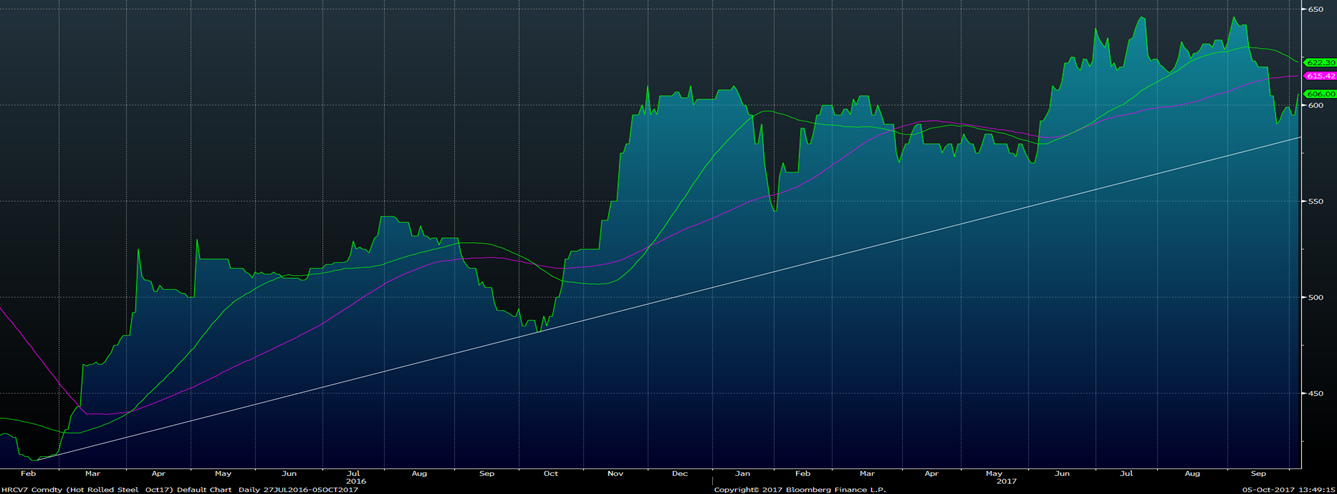Click the green 622.30 price tag
The height and width of the screenshot is (494, 1337).
coord(1320,62)
